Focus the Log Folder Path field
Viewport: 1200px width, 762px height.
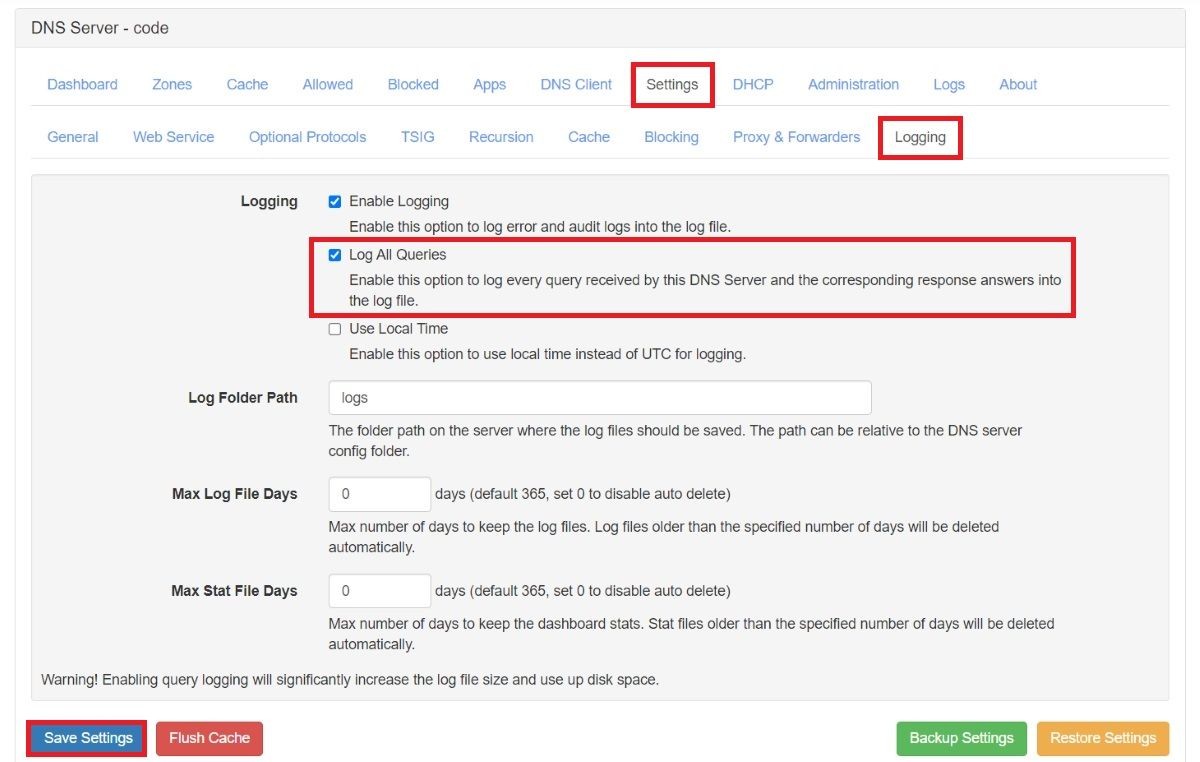tap(600, 397)
